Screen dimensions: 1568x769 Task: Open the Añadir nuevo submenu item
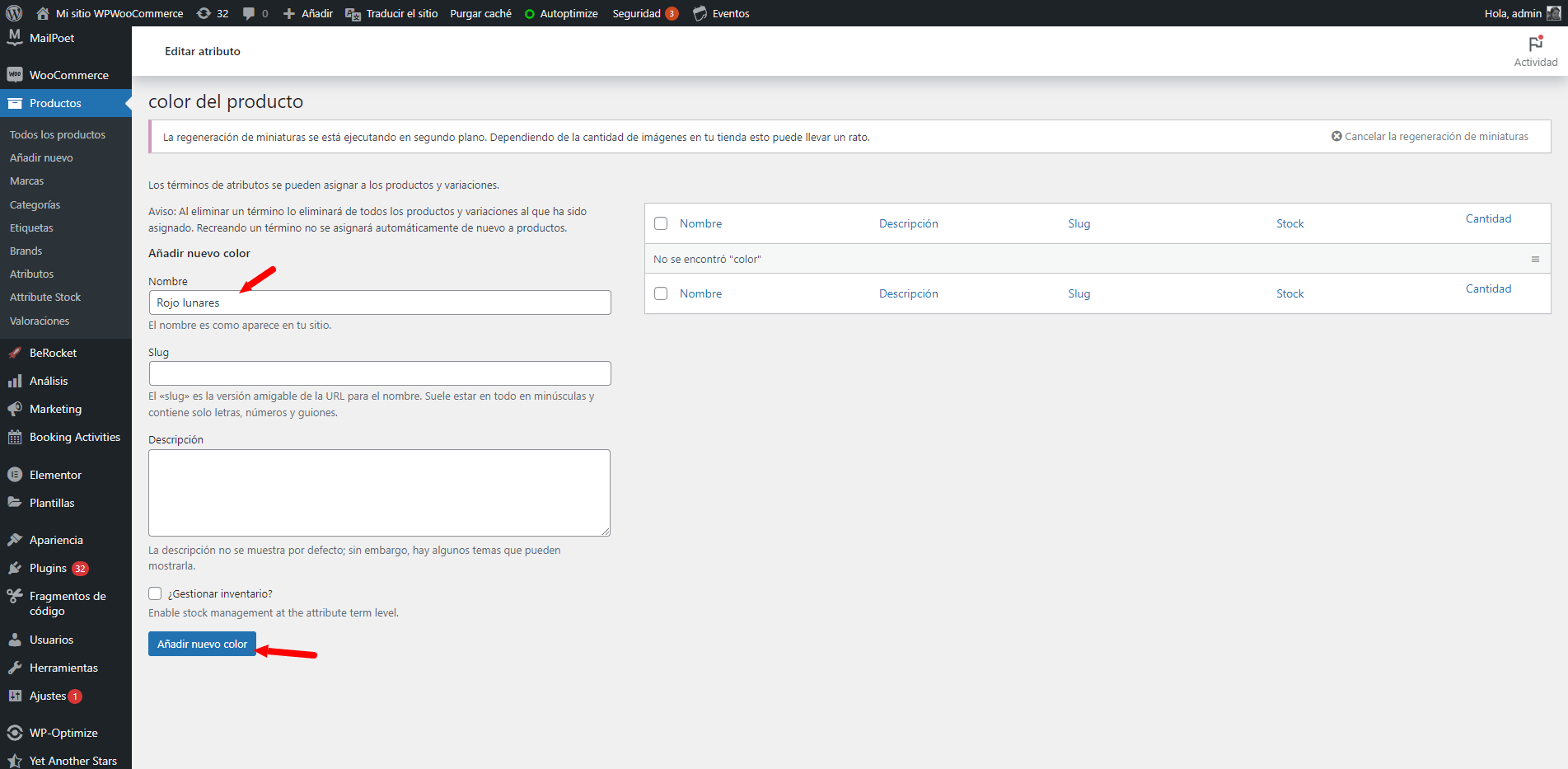(x=41, y=157)
